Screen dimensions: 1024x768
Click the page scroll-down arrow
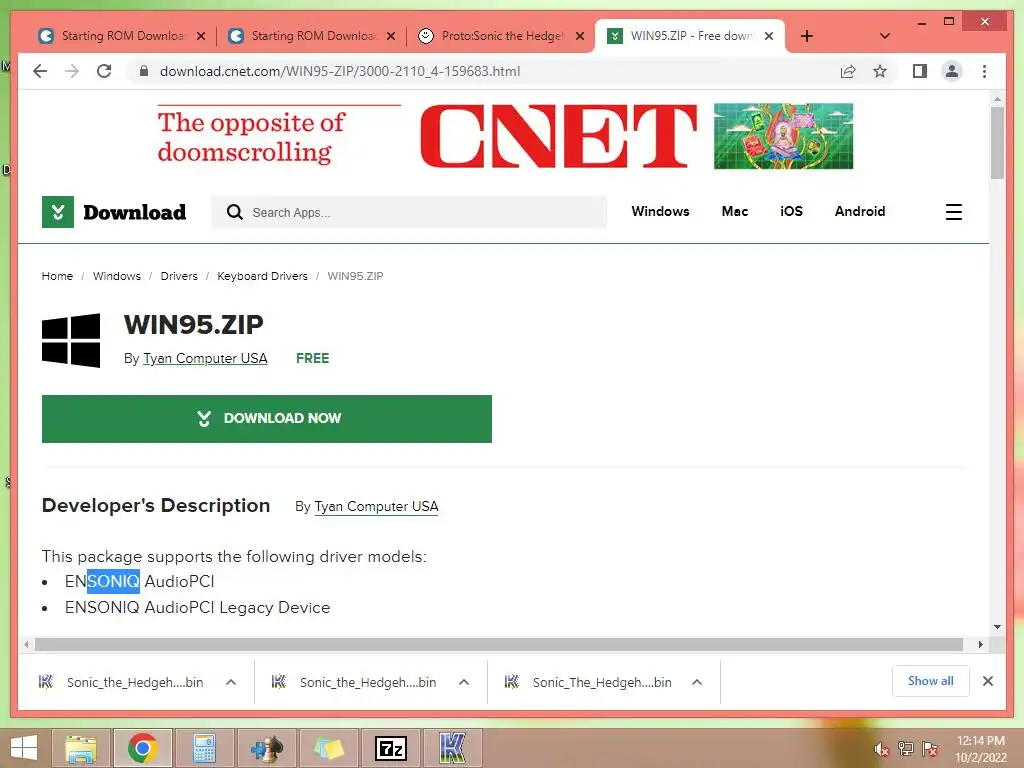point(997,627)
